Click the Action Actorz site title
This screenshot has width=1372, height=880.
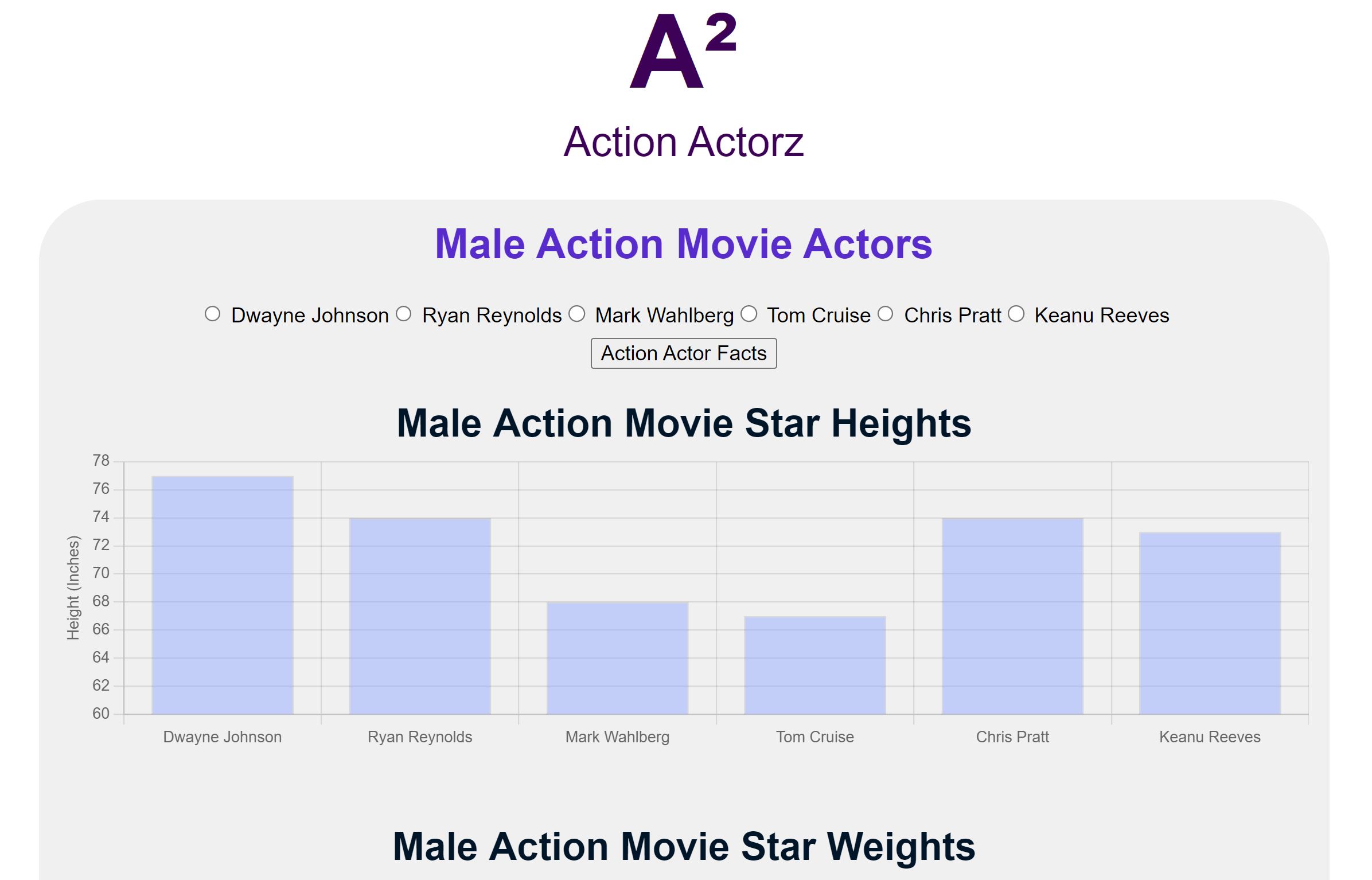coord(684,142)
